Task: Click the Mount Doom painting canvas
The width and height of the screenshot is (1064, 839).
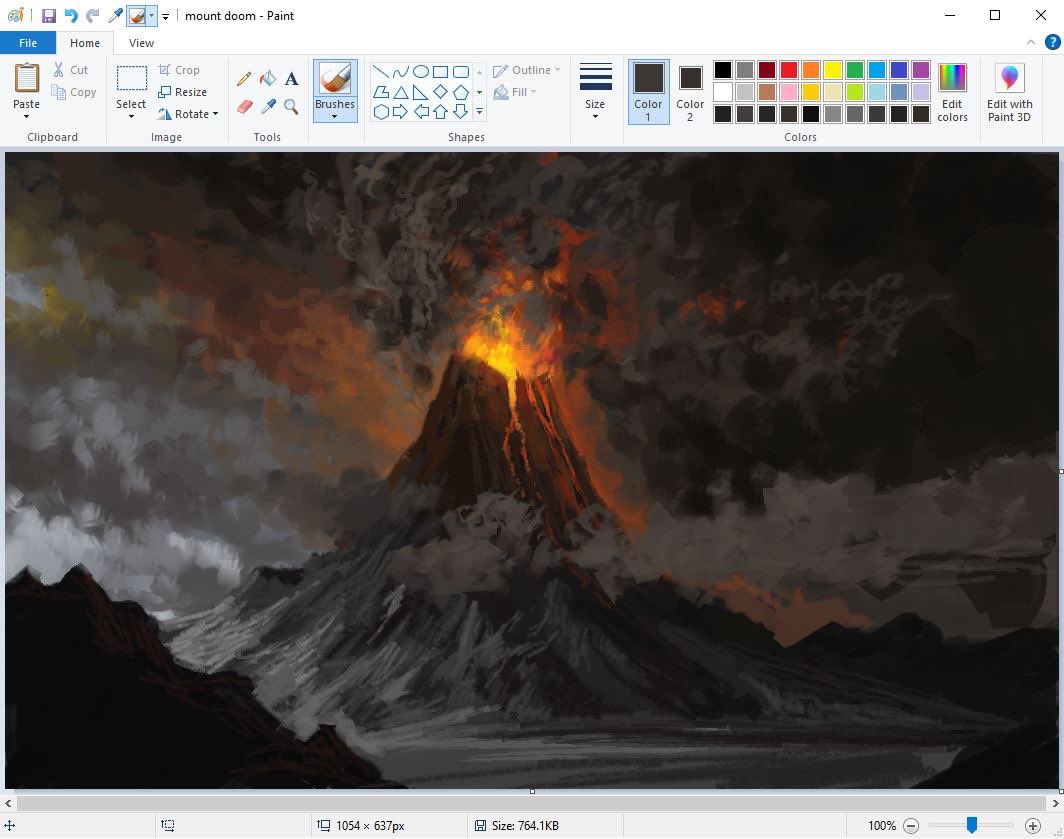Action: pos(532,470)
